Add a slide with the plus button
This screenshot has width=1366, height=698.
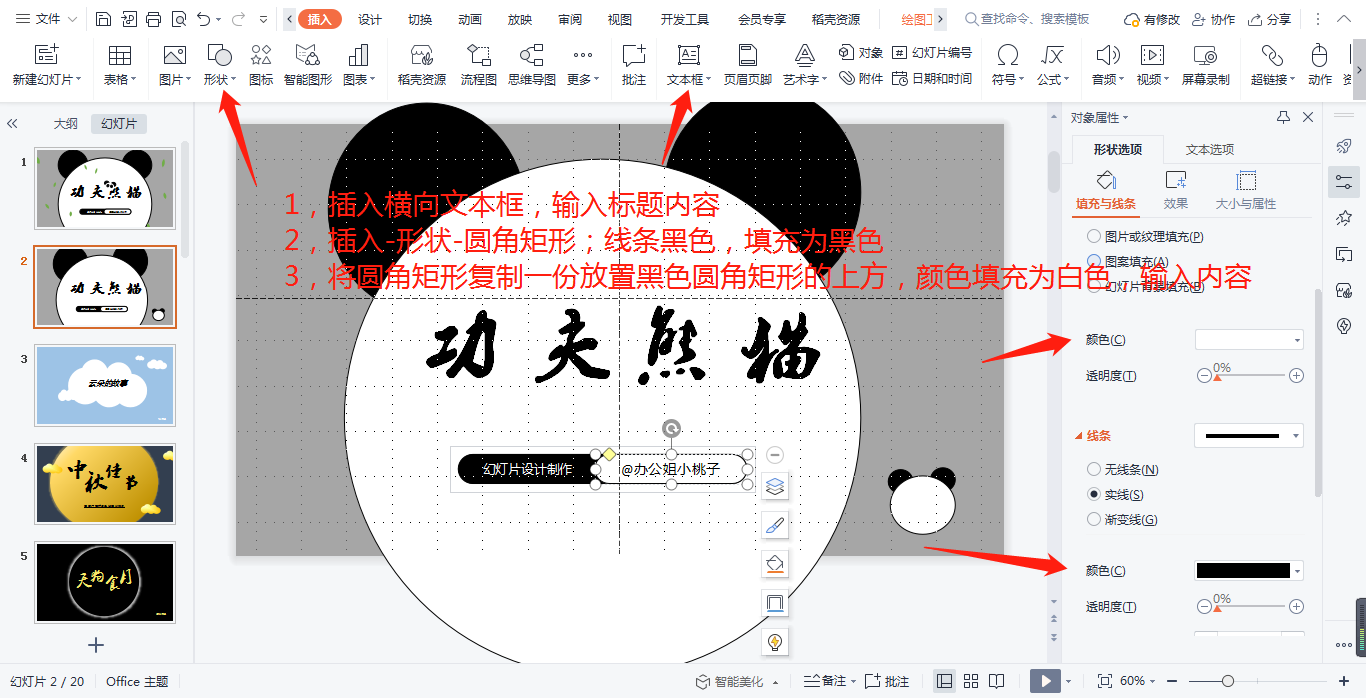pos(96,645)
